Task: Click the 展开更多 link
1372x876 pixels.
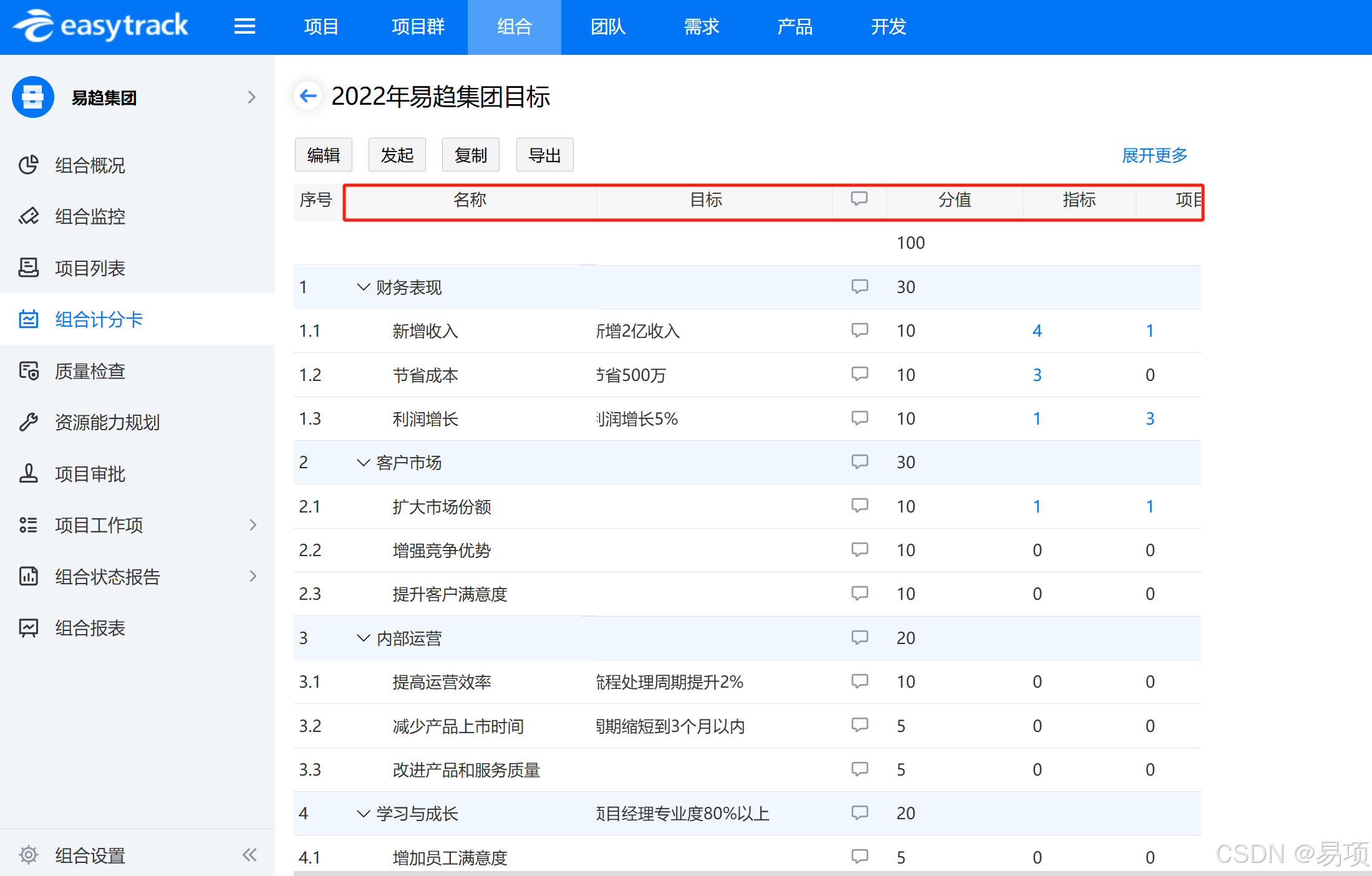Action: [x=1154, y=155]
